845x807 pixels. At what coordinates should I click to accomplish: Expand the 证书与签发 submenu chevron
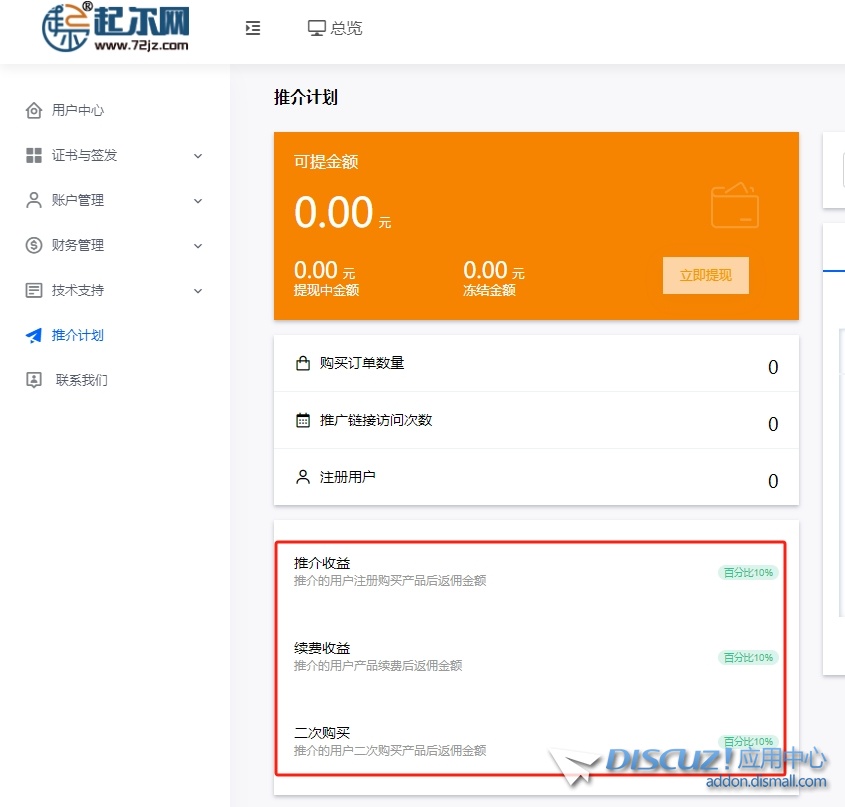pos(198,156)
